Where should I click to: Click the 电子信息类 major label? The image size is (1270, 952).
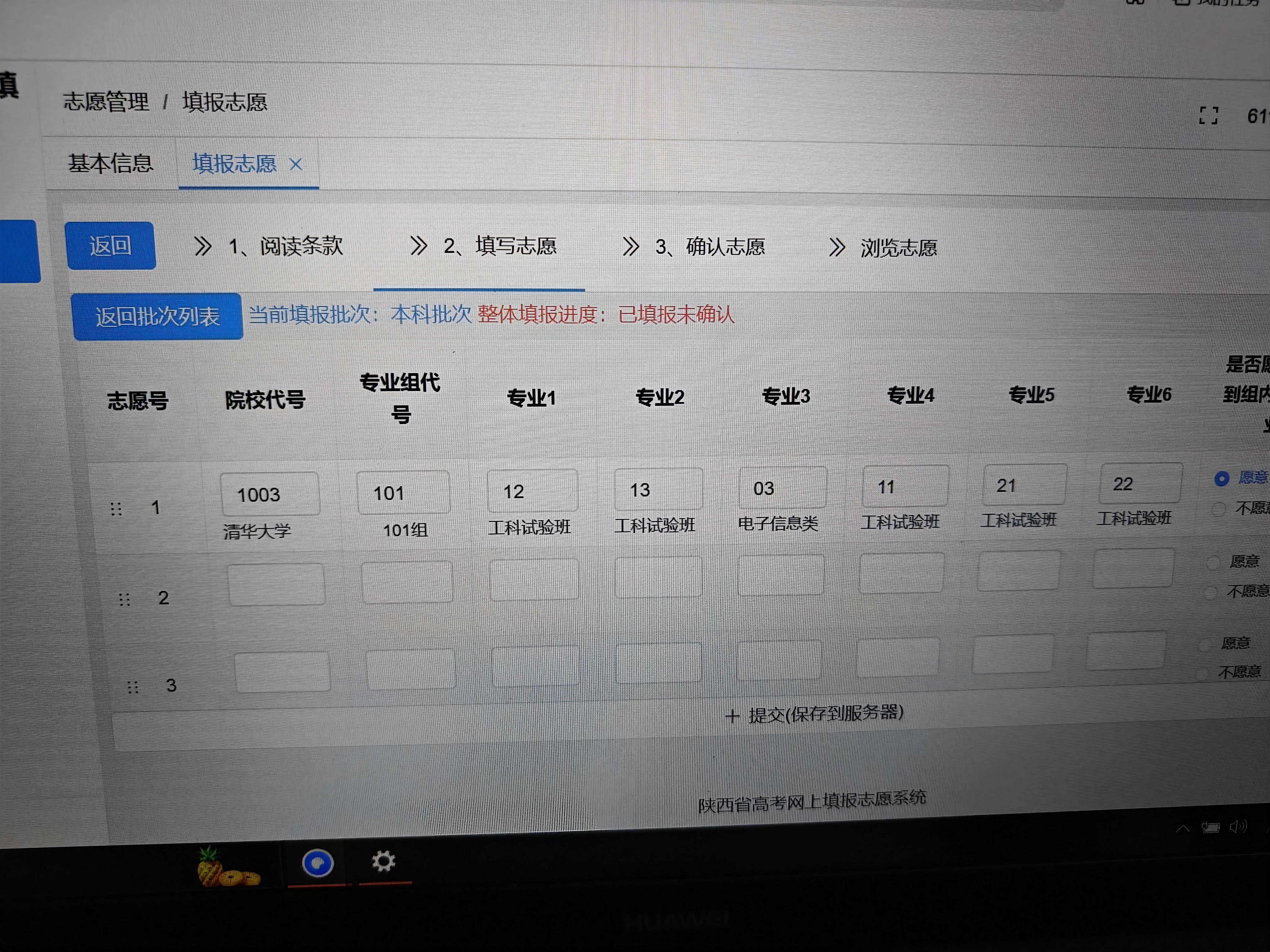(x=778, y=523)
